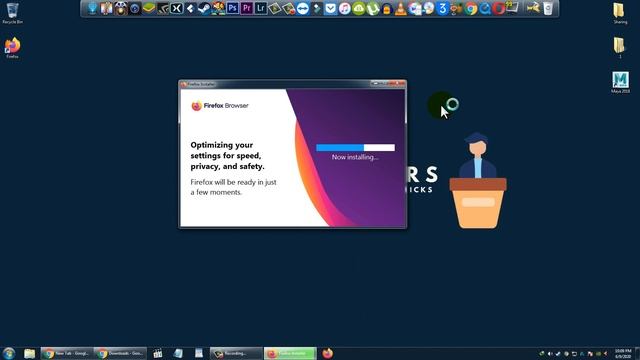
Task: Open the recycle bin icon in dock
Action: (x=548, y=8)
